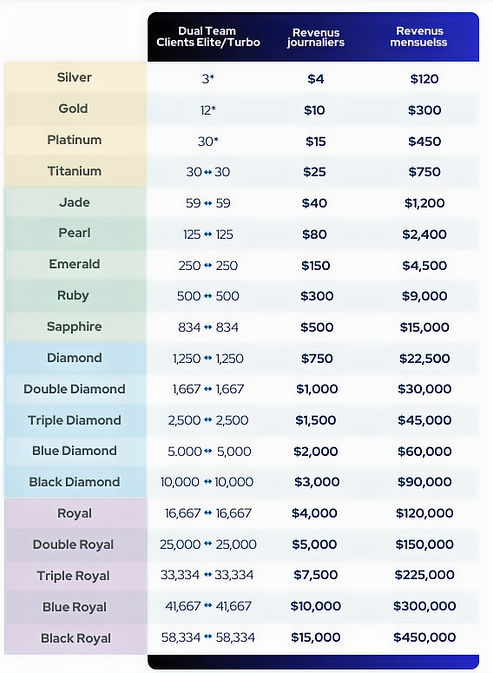
Task: Click the Double Royal rank label
Action: (x=73, y=545)
